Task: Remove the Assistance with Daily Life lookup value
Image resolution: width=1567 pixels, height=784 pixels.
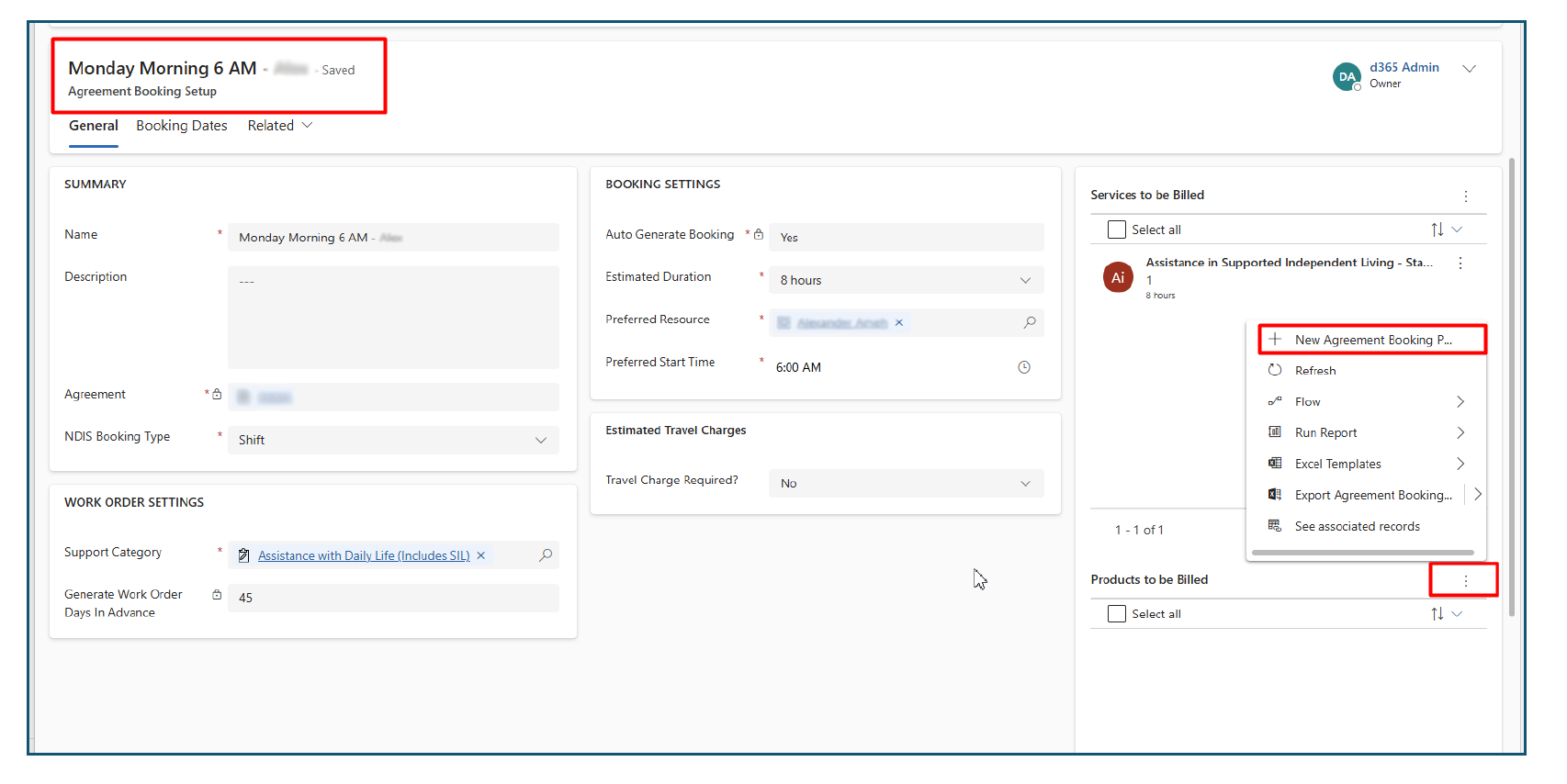Action: point(480,555)
